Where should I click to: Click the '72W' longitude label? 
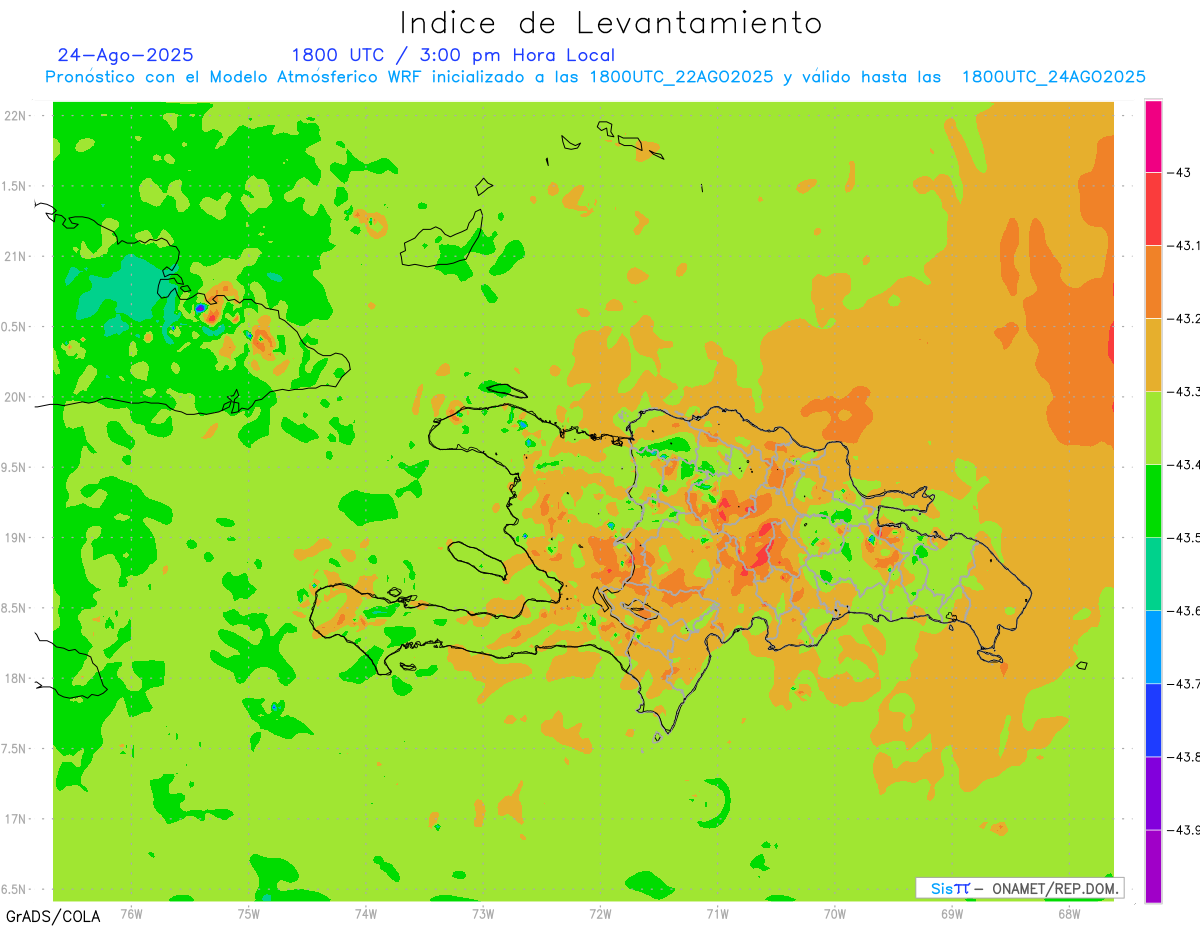click(x=600, y=913)
